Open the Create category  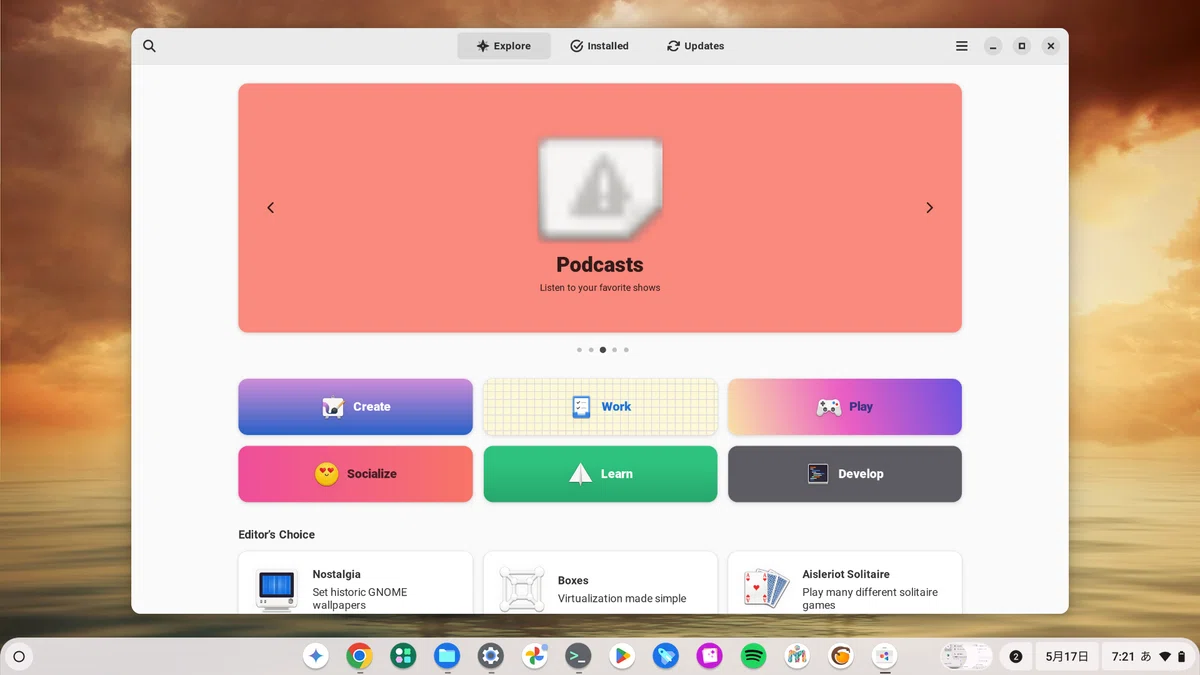click(x=355, y=407)
